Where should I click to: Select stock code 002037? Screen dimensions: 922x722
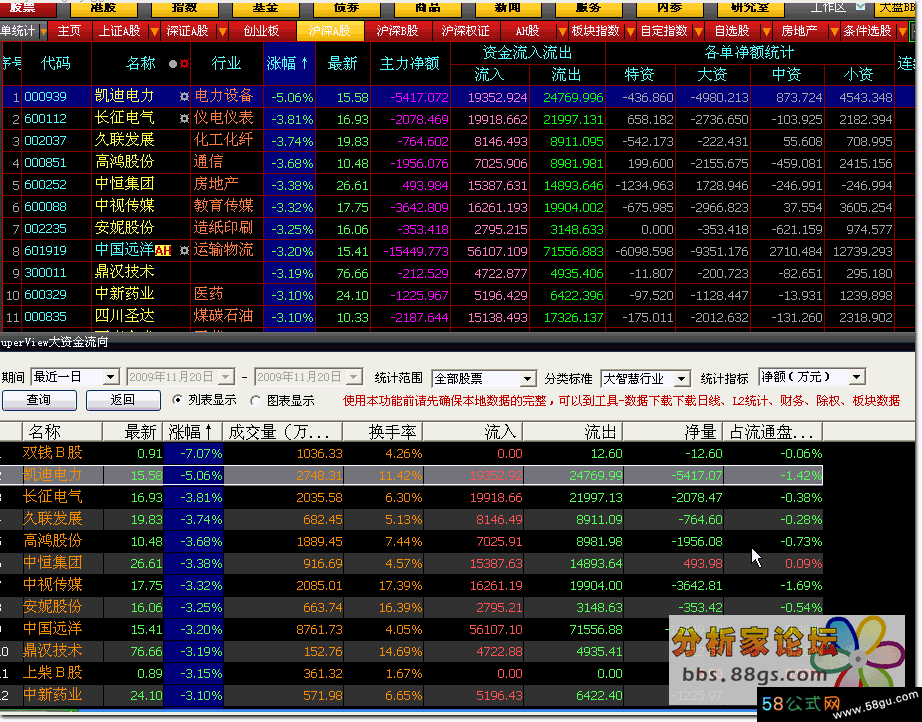coord(45,141)
